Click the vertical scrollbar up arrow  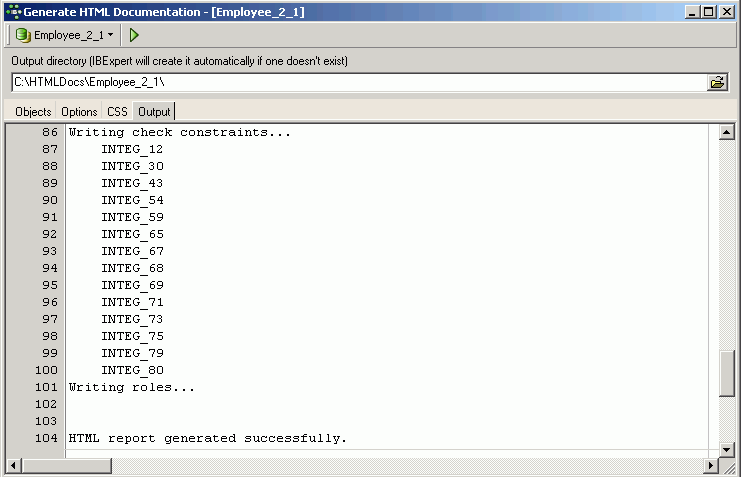[x=727, y=132]
